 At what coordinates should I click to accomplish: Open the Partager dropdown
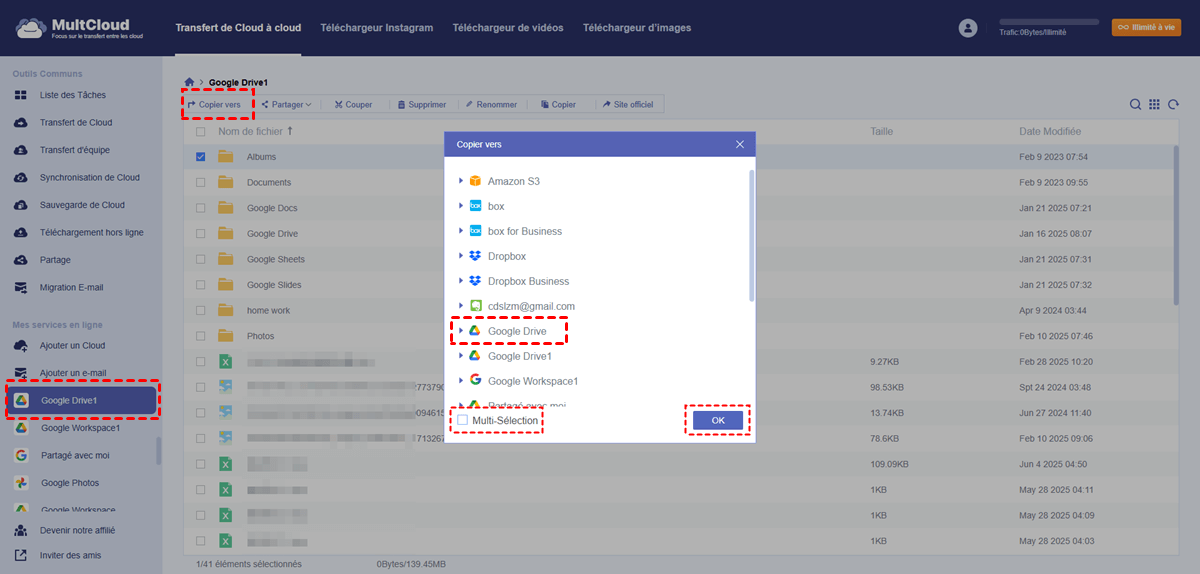click(288, 104)
